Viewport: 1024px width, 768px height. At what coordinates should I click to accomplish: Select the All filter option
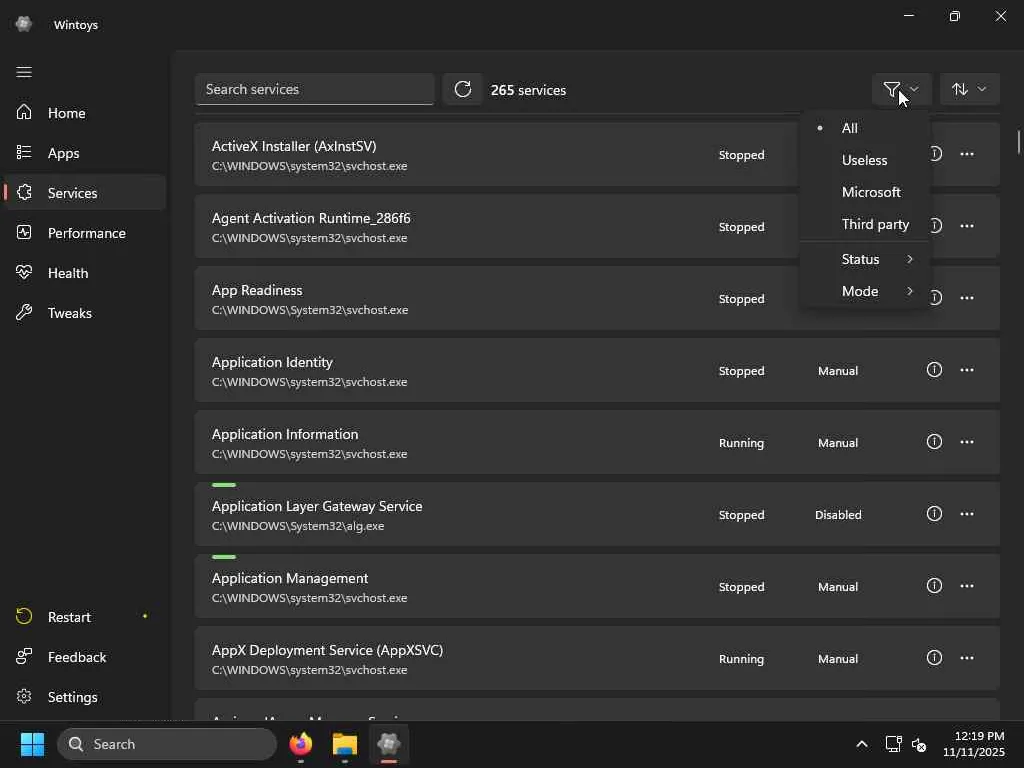point(850,128)
